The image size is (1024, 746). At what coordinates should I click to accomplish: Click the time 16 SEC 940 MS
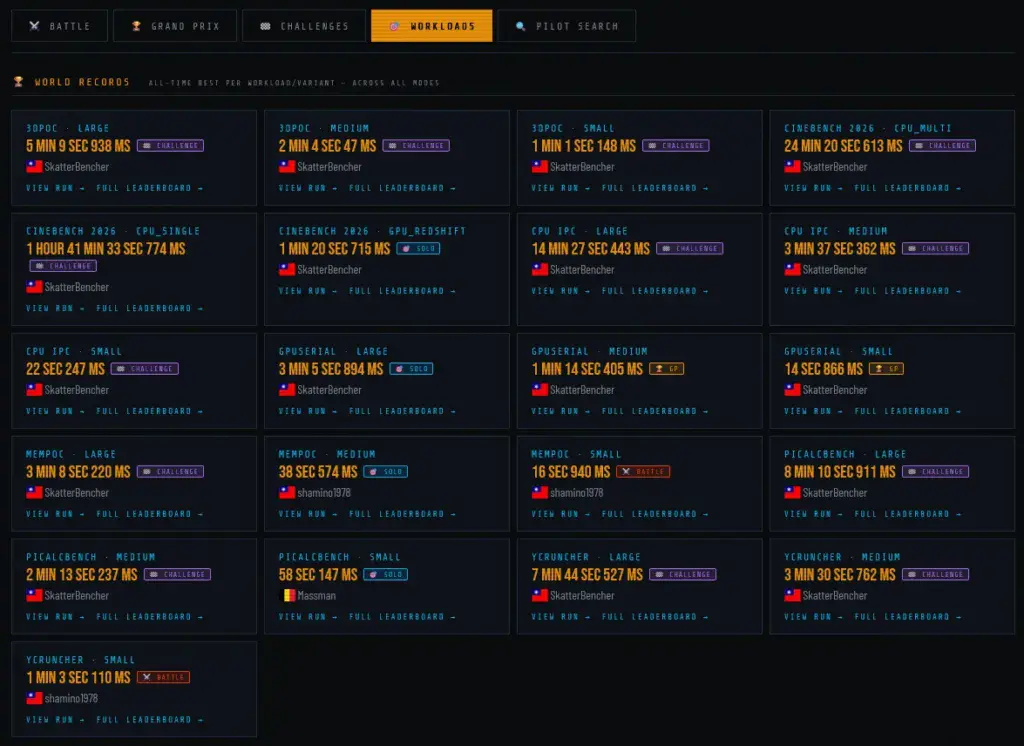(571, 471)
